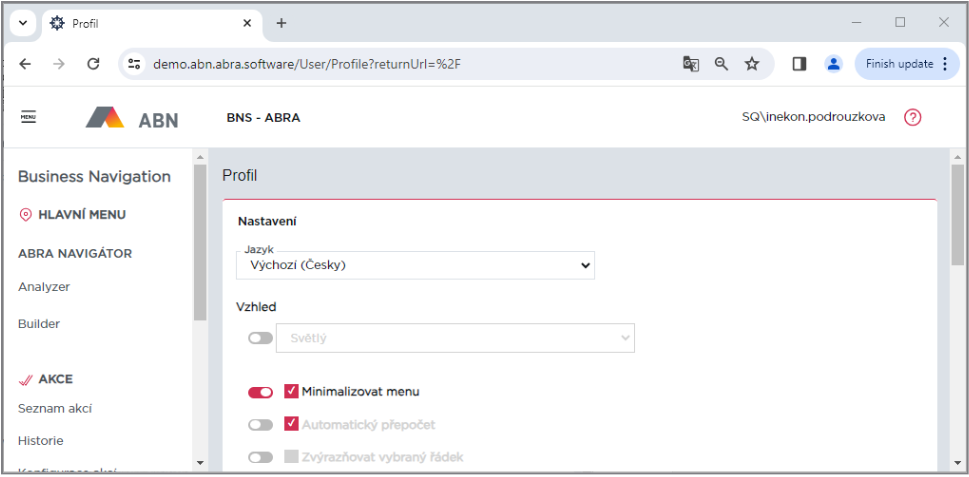The image size is (969, 477).
Task: Open Seznam akcí in the sidebar
Action: click(x=55, y=409)
